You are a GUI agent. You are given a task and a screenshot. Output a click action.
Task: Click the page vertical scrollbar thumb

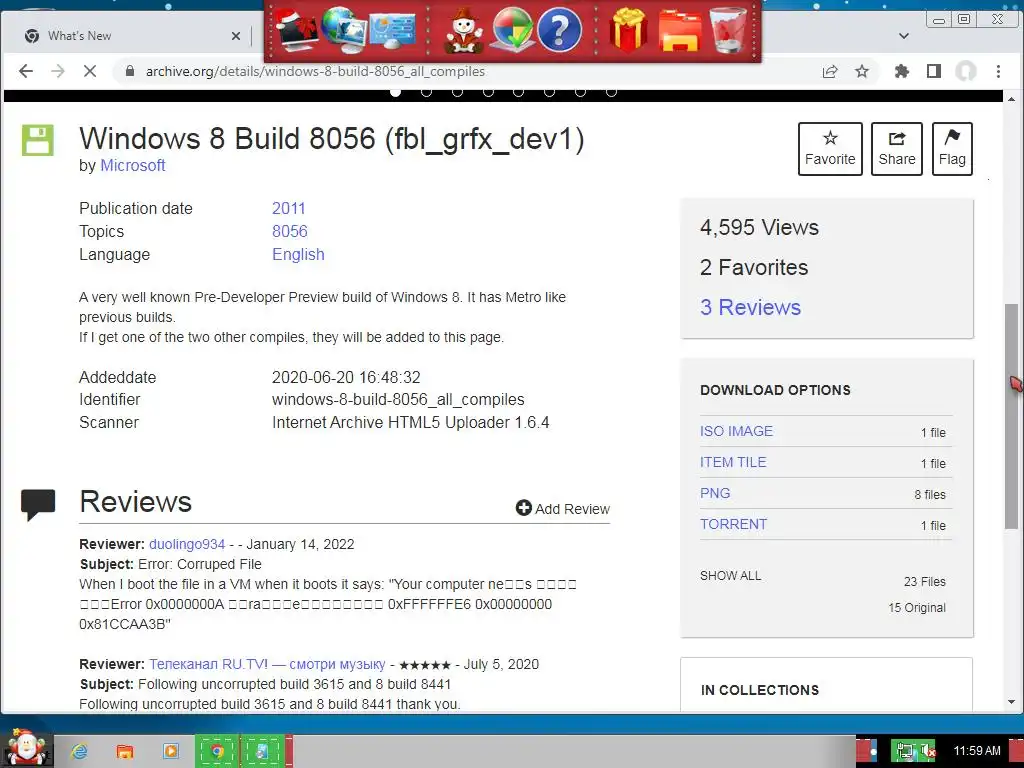[x=1011, y=415]
